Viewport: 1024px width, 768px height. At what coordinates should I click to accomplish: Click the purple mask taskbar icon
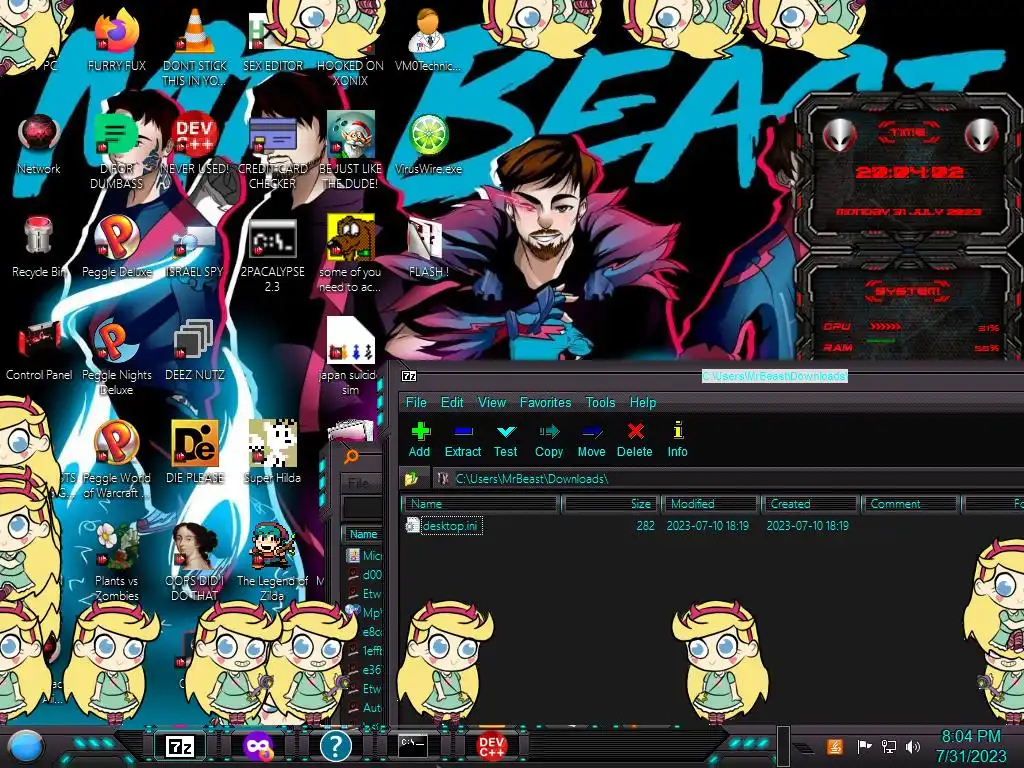point(258,746)
